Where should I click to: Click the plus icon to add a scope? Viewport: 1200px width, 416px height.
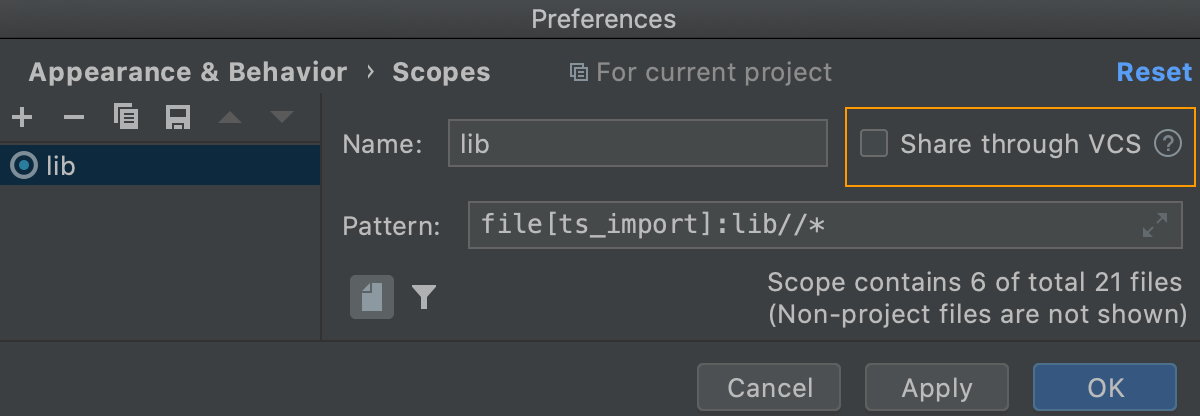(x=22, y=118)
